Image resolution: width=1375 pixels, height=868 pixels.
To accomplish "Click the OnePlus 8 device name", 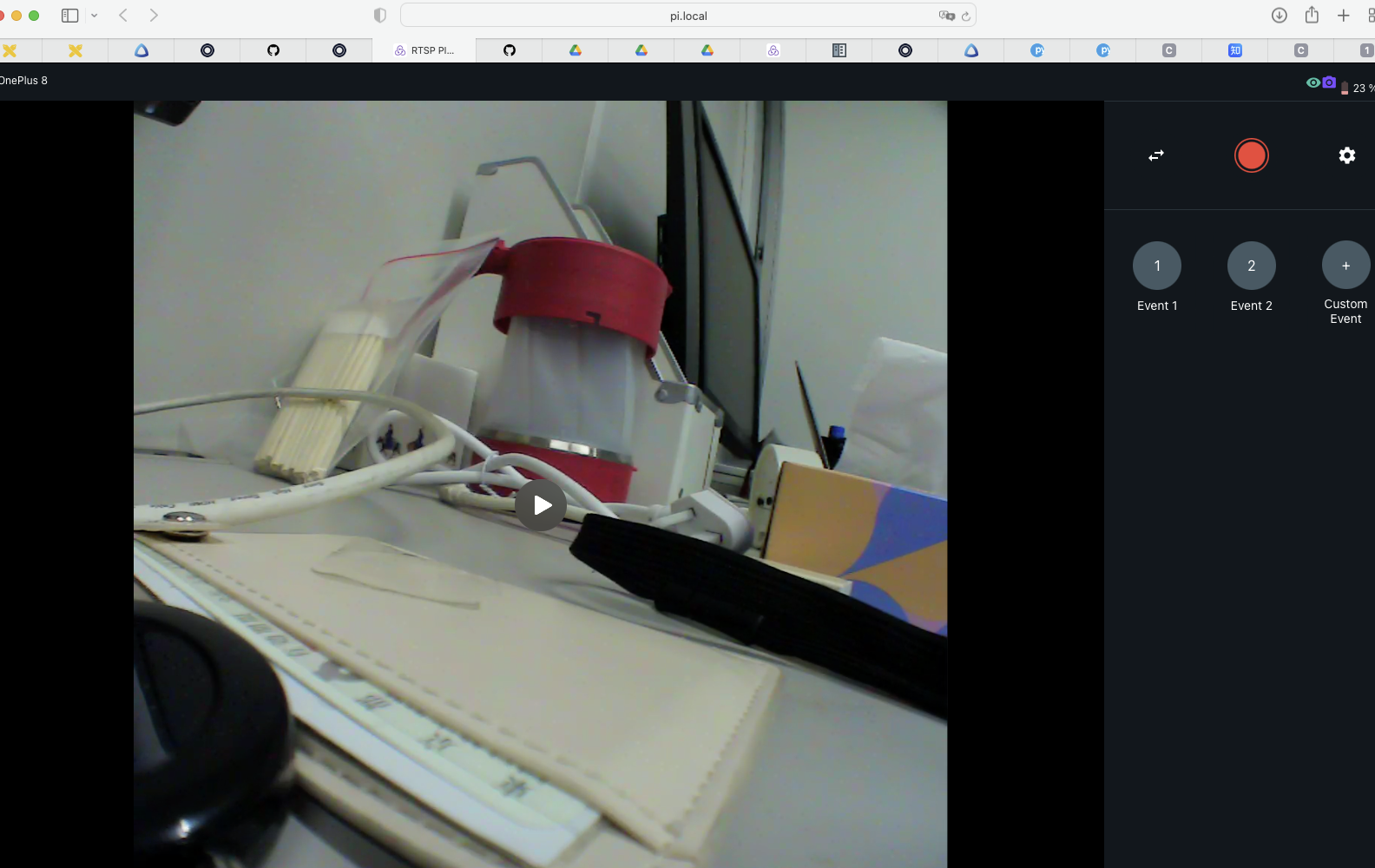I will pos(23,81).
